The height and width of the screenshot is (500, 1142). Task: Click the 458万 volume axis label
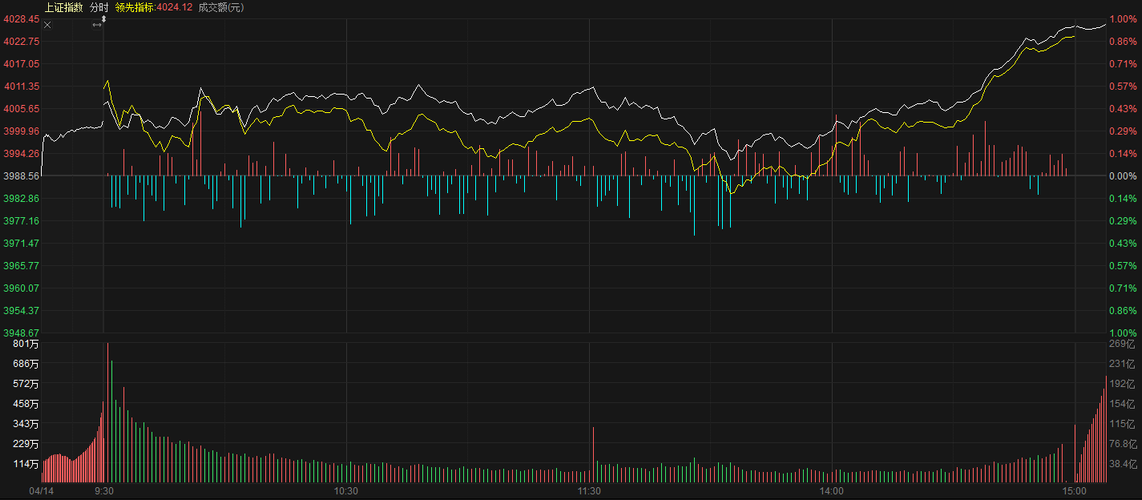[27, 403]
